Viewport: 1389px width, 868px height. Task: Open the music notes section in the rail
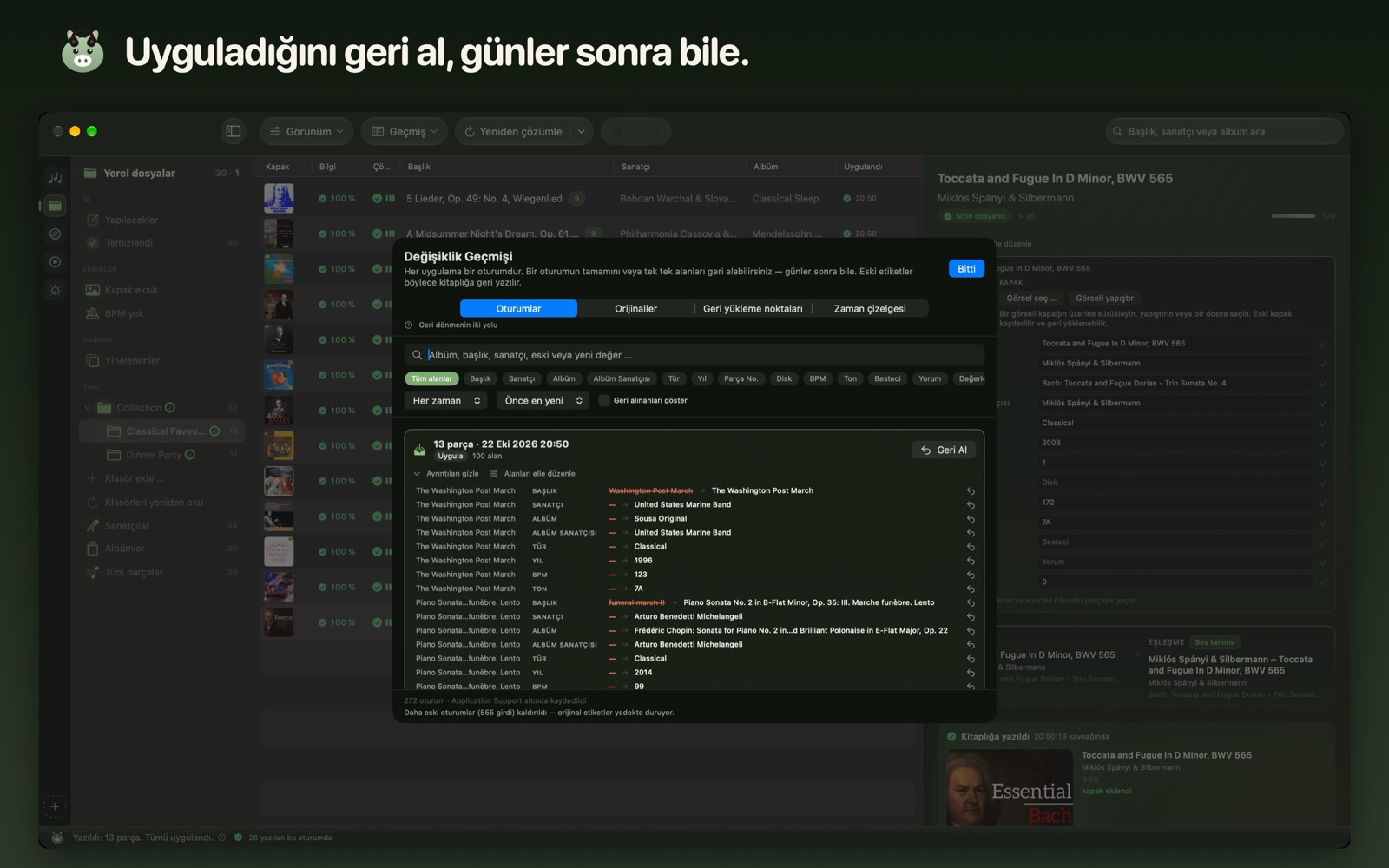pyautogui.click(x=55, y=177)
